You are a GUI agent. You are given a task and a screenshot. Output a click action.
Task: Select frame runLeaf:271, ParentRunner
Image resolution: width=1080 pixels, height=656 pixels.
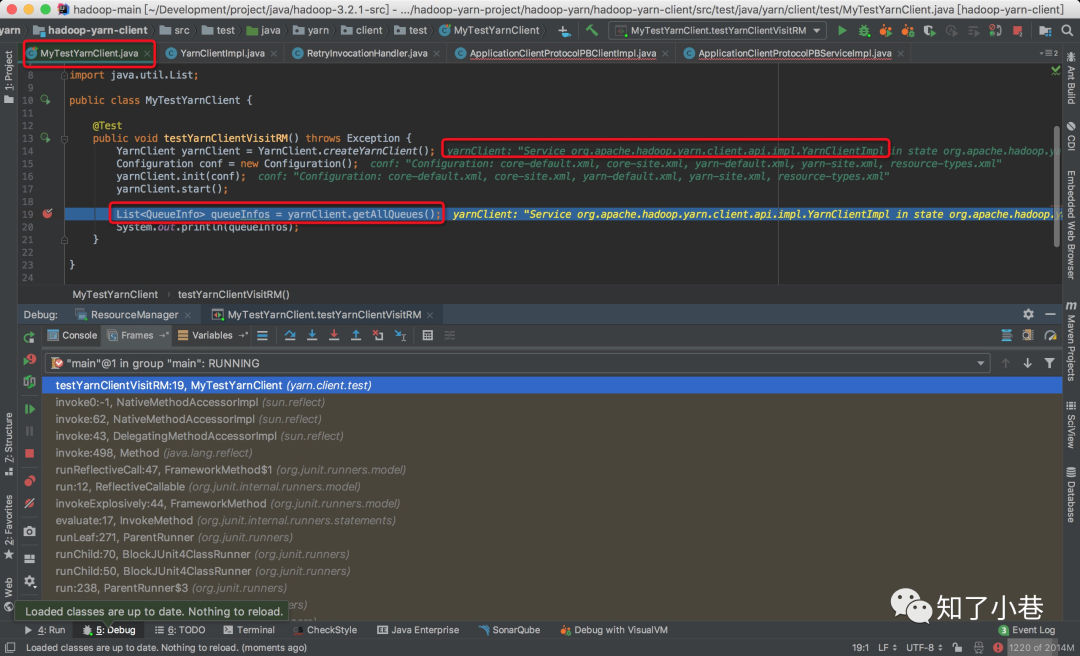coord(552,537)
